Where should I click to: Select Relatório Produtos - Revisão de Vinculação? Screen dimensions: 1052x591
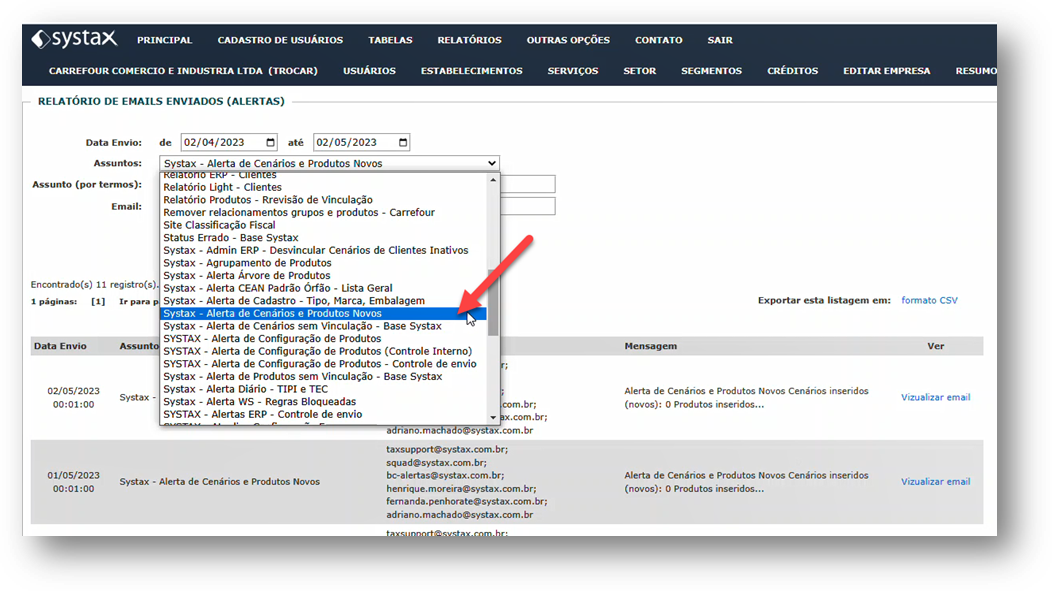(324, 200)
